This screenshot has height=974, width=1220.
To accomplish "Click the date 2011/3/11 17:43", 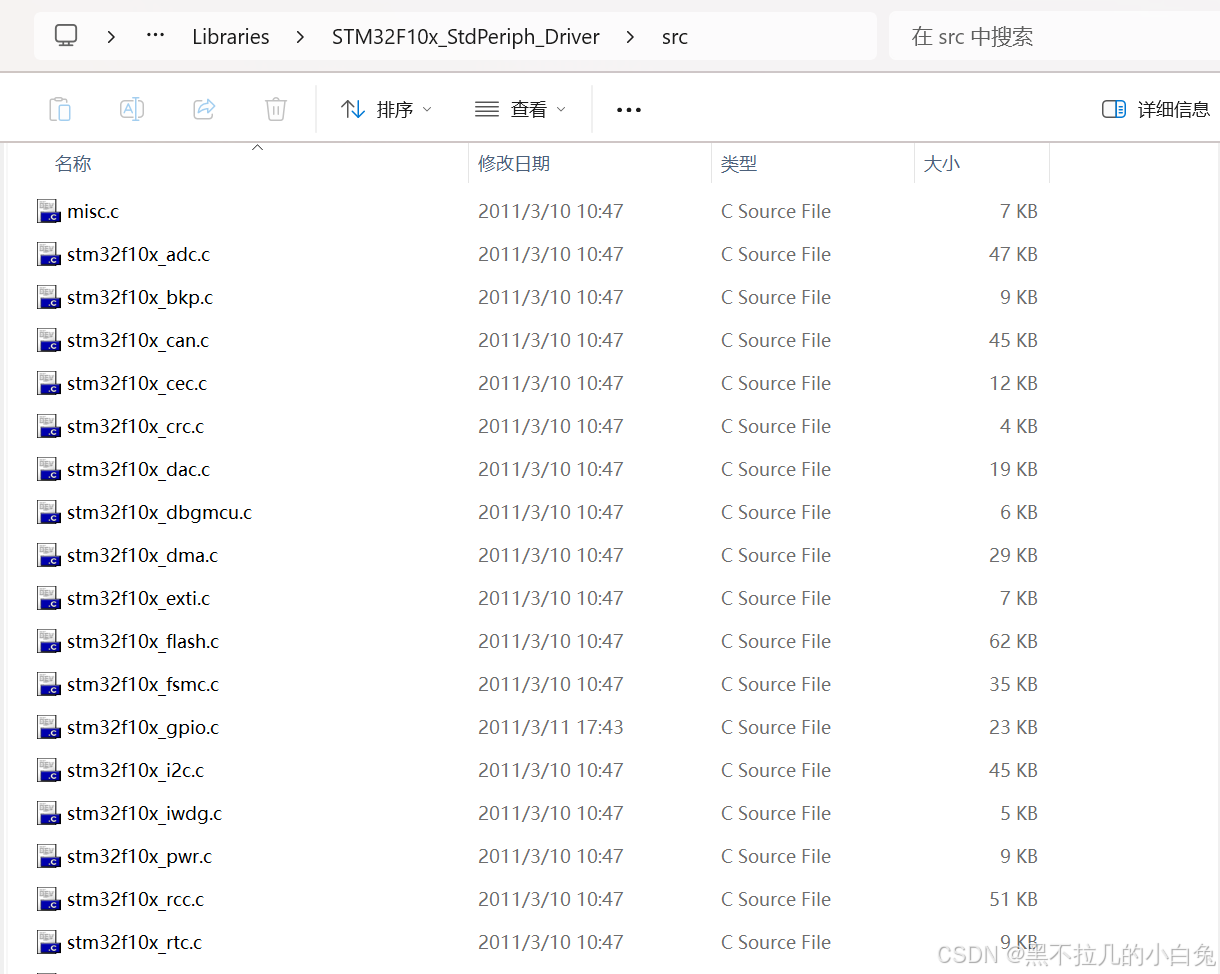I will 551,727.
